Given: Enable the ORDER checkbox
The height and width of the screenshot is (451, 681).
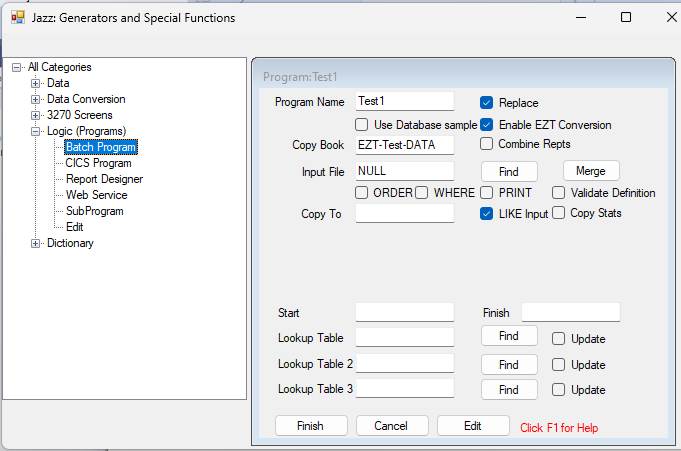Looking at the screenshot, I should pyautogui.click(x=361, y=192).
